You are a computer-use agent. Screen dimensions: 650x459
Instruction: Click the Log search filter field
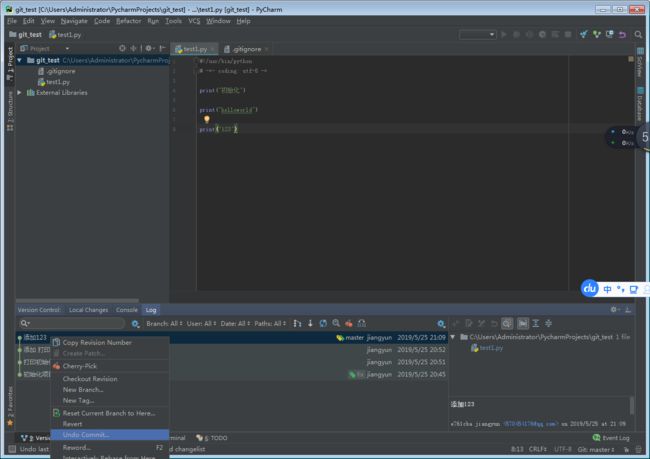(71, 323)
